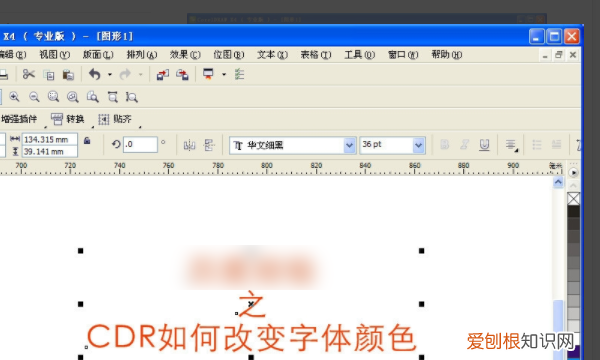Click the 增强插件 toolbar button
The width and height of the screenshot is (600, 360).
point(19,119)
